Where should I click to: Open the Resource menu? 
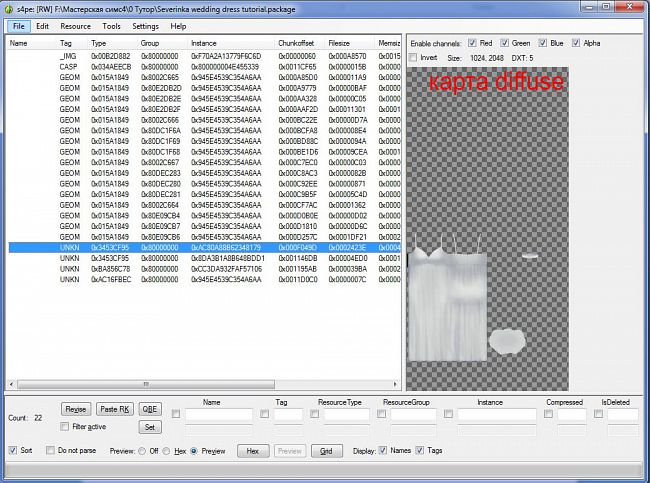coord(75,26)
